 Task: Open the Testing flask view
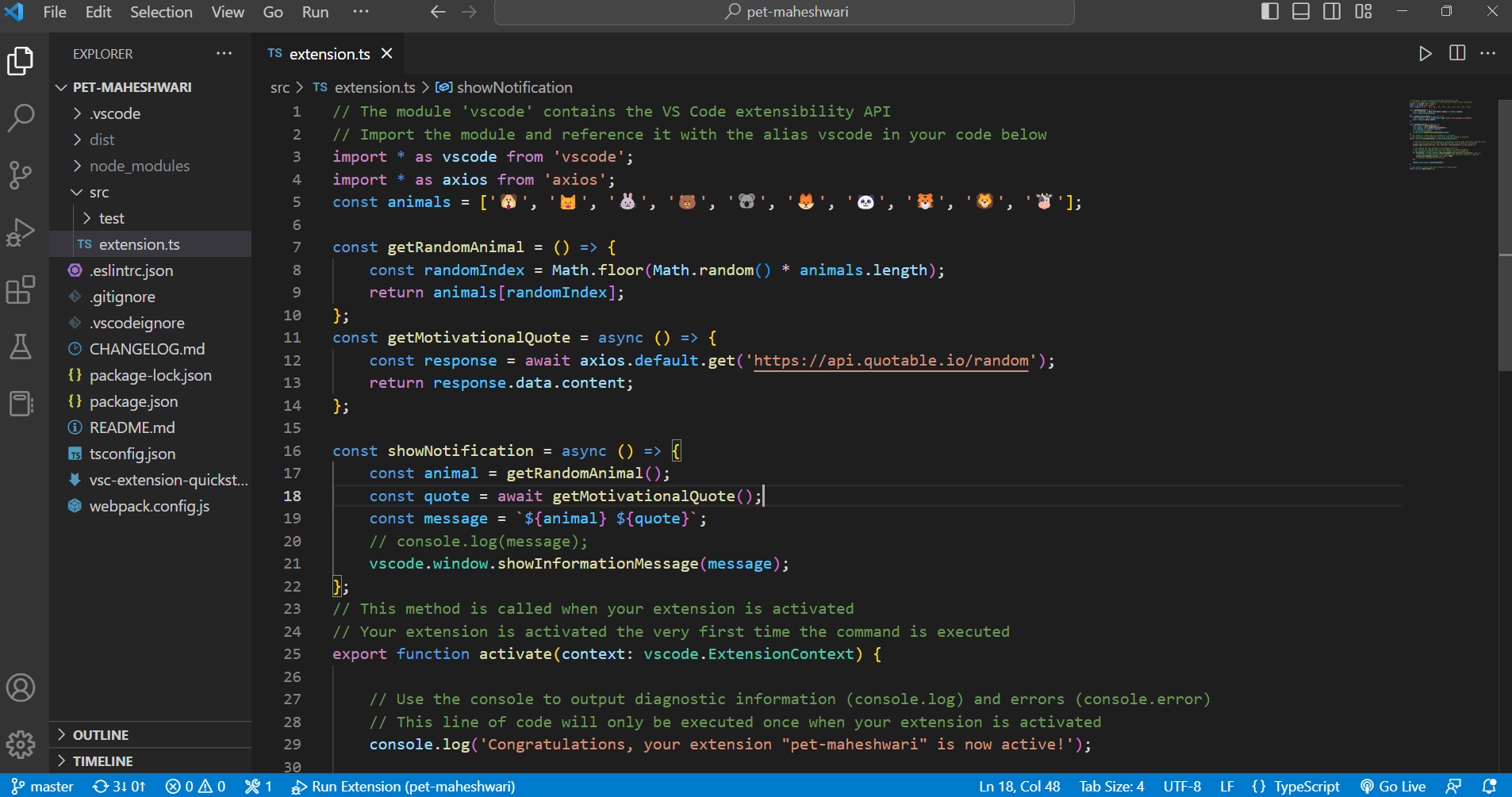21,347
